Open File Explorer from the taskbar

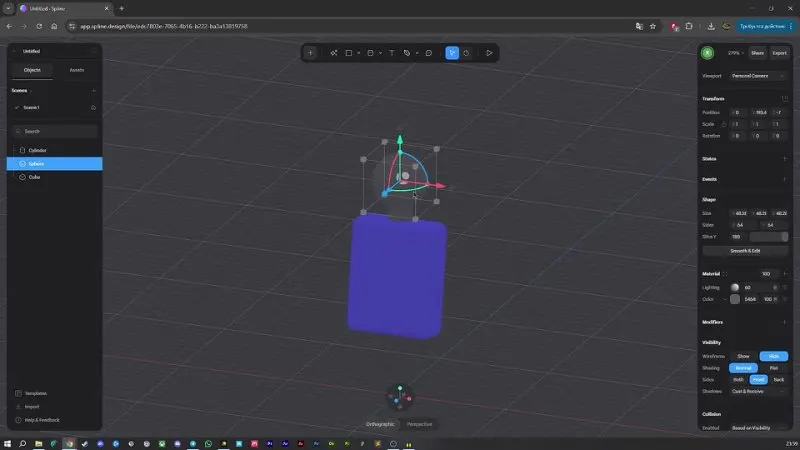tap(38, 444)
